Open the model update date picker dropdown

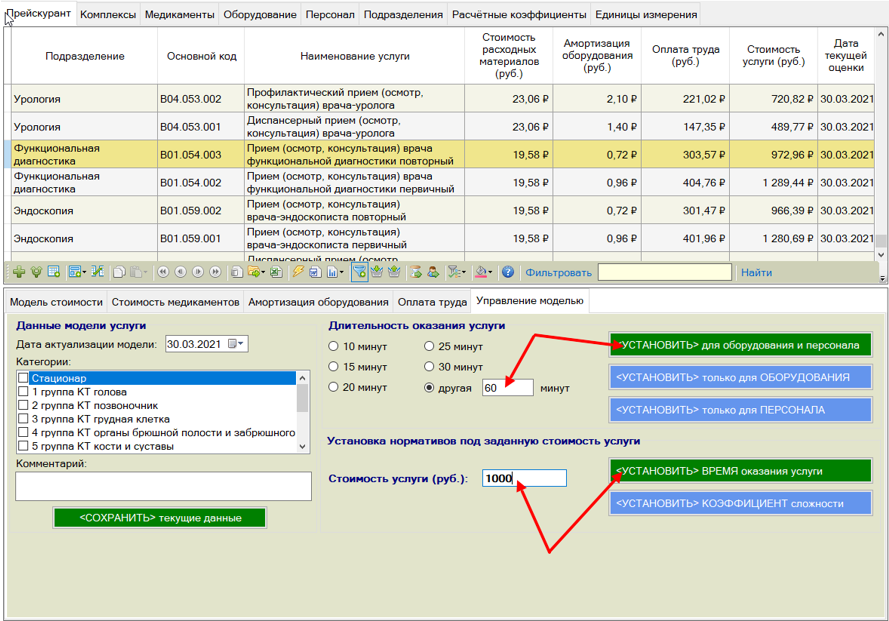(x=236, y=344)
